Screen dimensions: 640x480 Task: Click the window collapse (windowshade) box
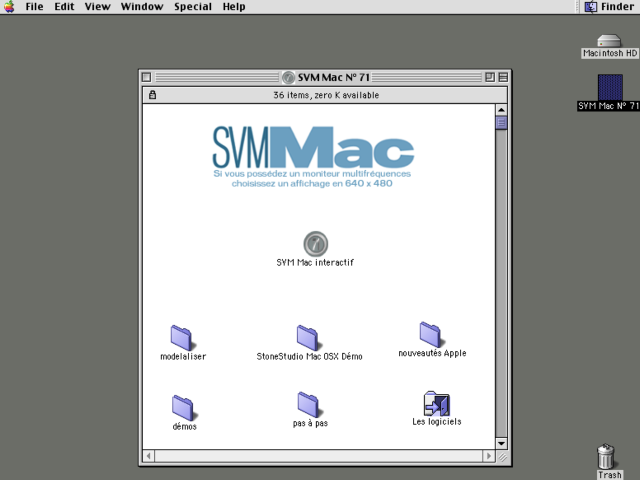(503, 77)
